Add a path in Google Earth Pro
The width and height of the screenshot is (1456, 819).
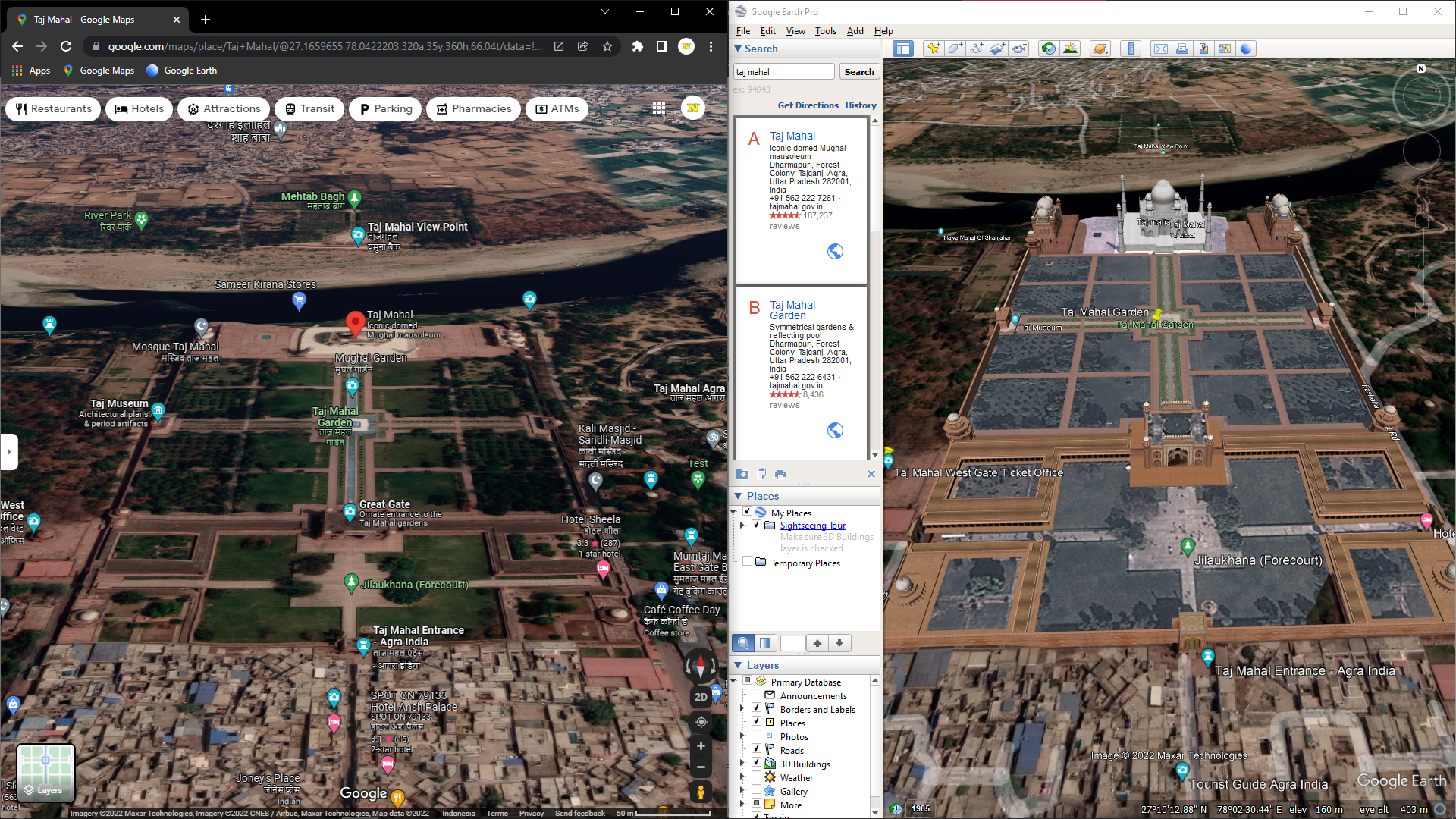coord(977,49)
